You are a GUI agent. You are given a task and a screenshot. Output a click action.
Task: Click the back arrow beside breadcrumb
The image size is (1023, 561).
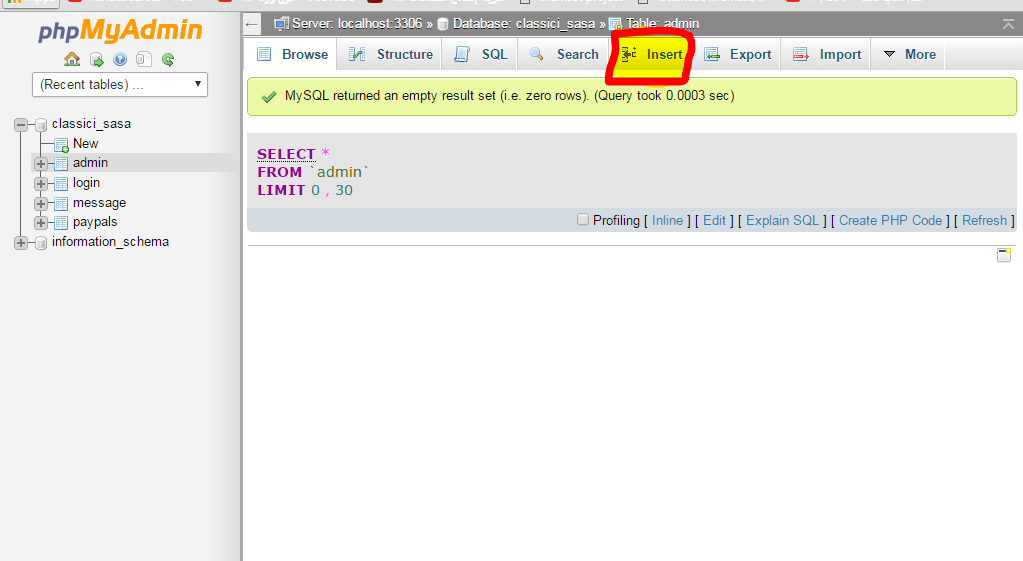252,25
